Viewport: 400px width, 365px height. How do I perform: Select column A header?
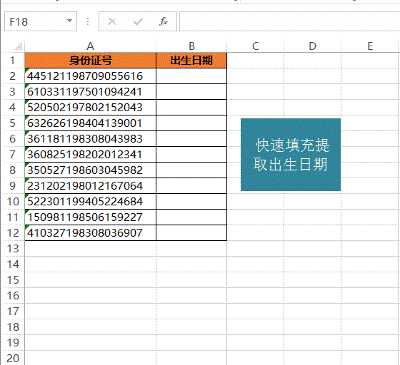click(90, 46)
